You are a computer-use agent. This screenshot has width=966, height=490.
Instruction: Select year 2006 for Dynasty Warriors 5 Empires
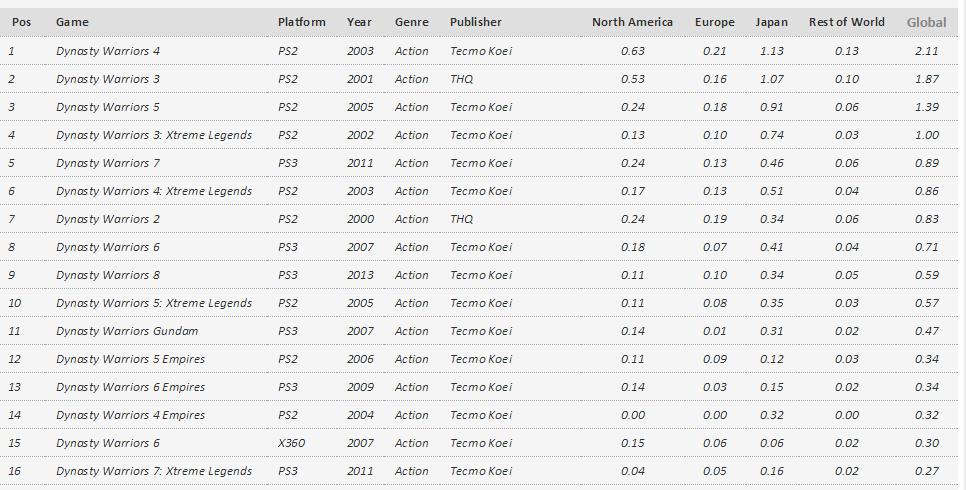pyautogui.click(x=360, y=359)
